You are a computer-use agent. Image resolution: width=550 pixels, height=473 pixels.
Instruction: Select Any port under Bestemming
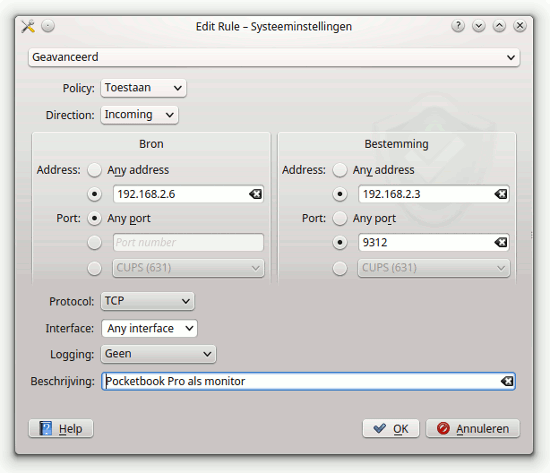340,218
